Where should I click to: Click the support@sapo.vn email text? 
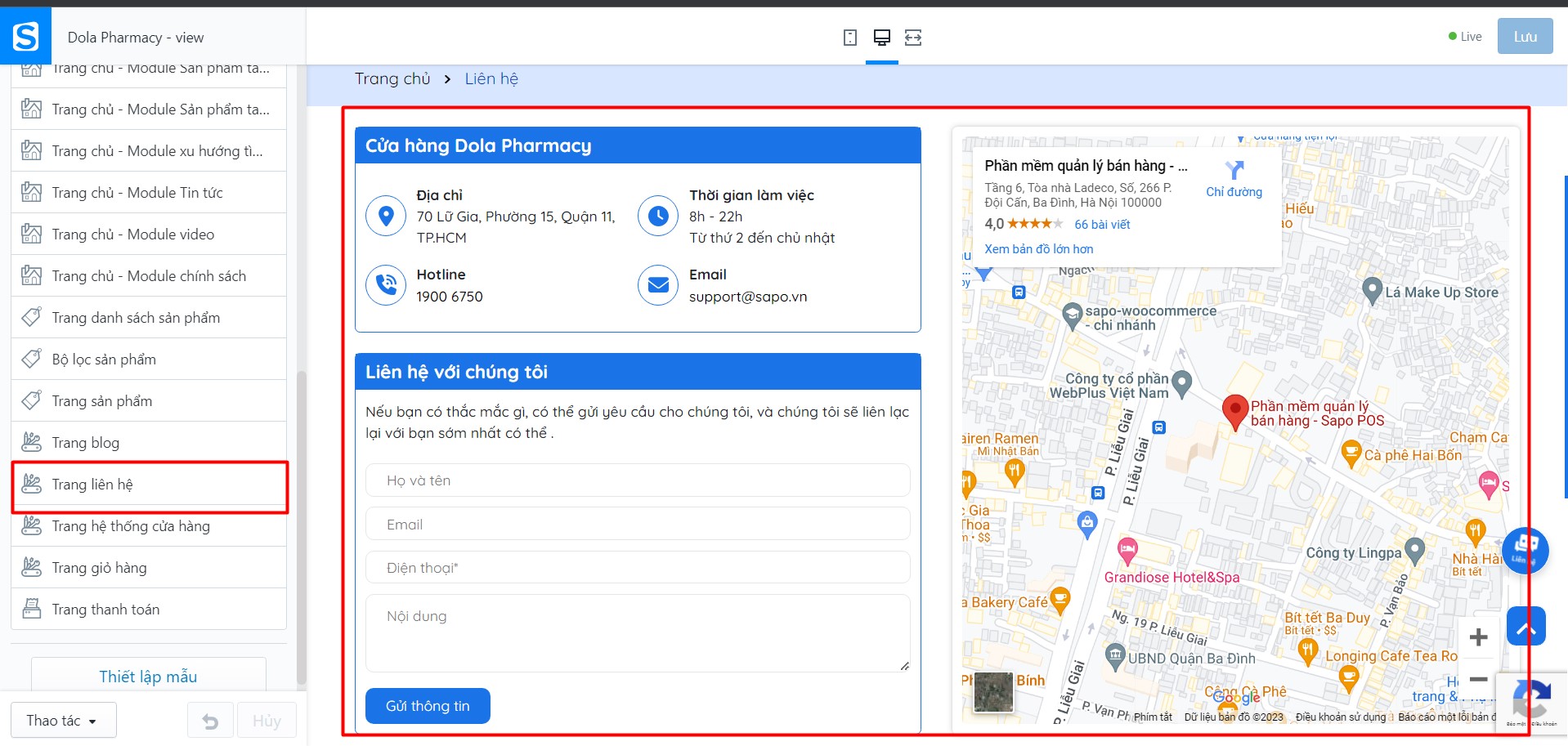click(x=748, y=297)
